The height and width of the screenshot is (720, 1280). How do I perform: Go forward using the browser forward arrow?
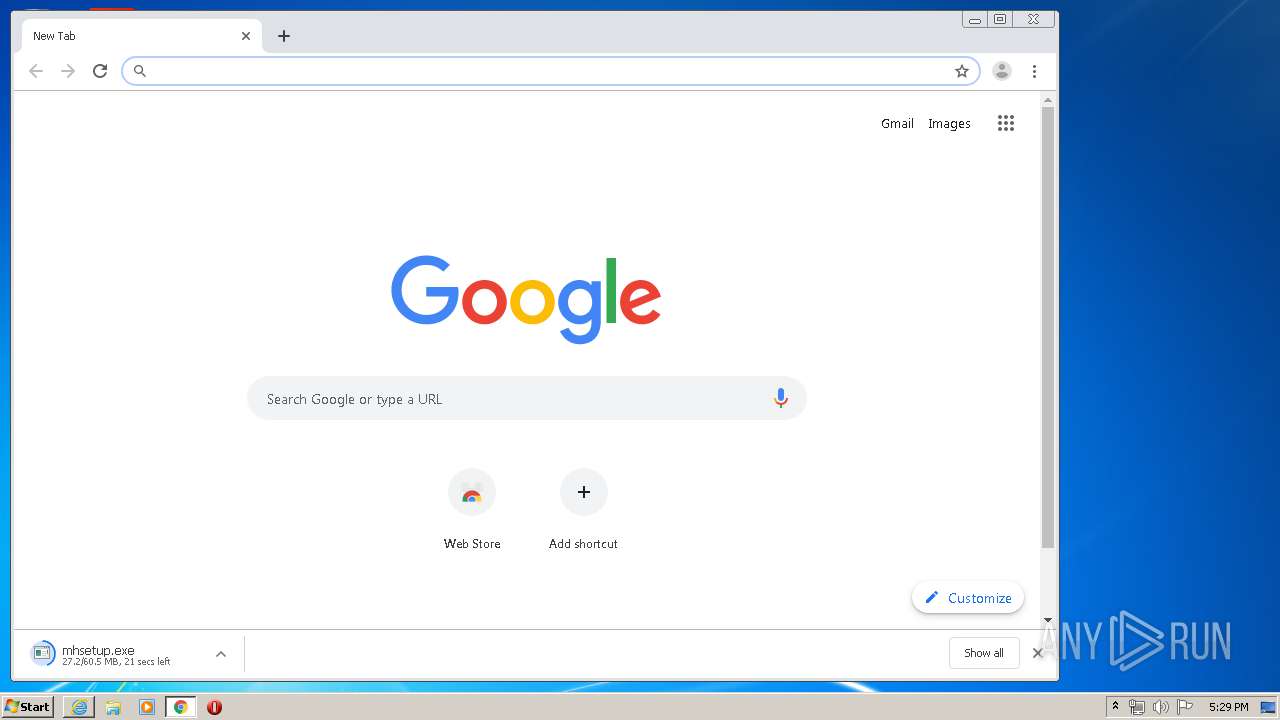[68, 71]
